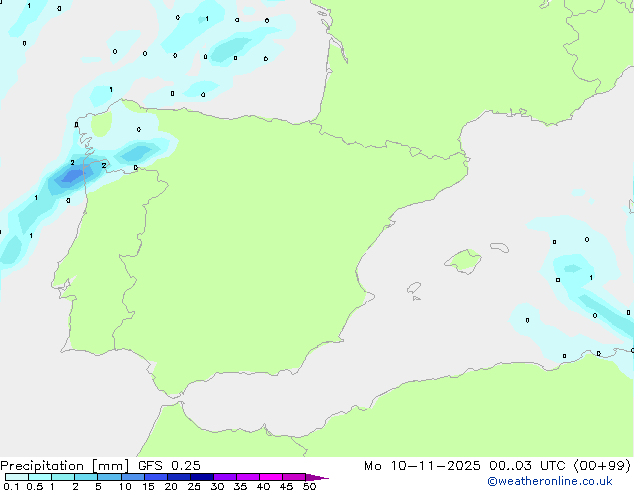634x490 pixels.
Task: Click the '00..03 UTC' time text
Action: point(527,466)
